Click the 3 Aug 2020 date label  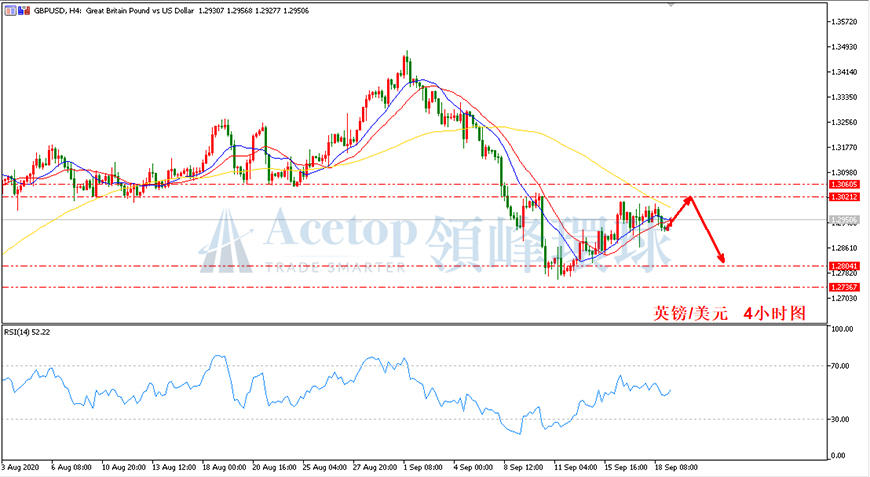coord(21,468)
